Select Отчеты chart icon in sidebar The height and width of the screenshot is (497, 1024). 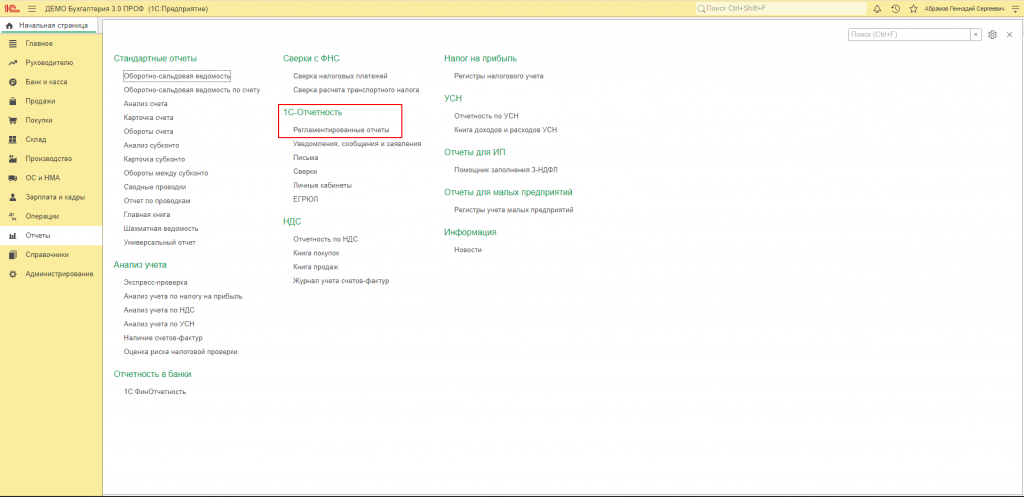click(12, 235)
